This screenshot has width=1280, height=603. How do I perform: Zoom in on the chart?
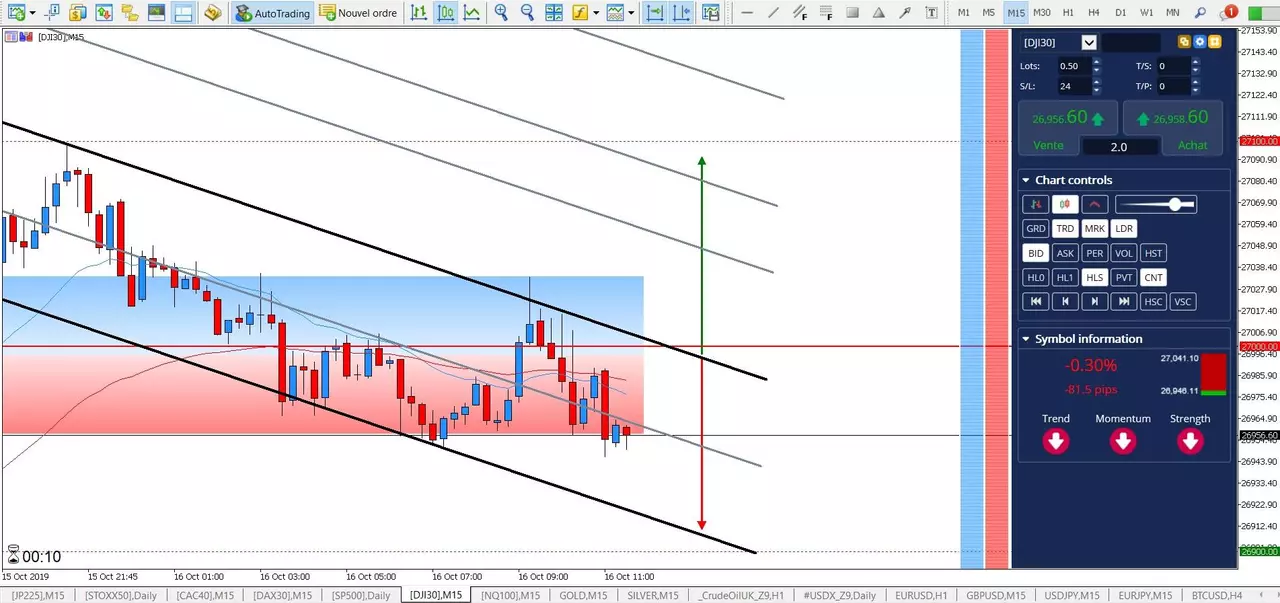[501, 13]
